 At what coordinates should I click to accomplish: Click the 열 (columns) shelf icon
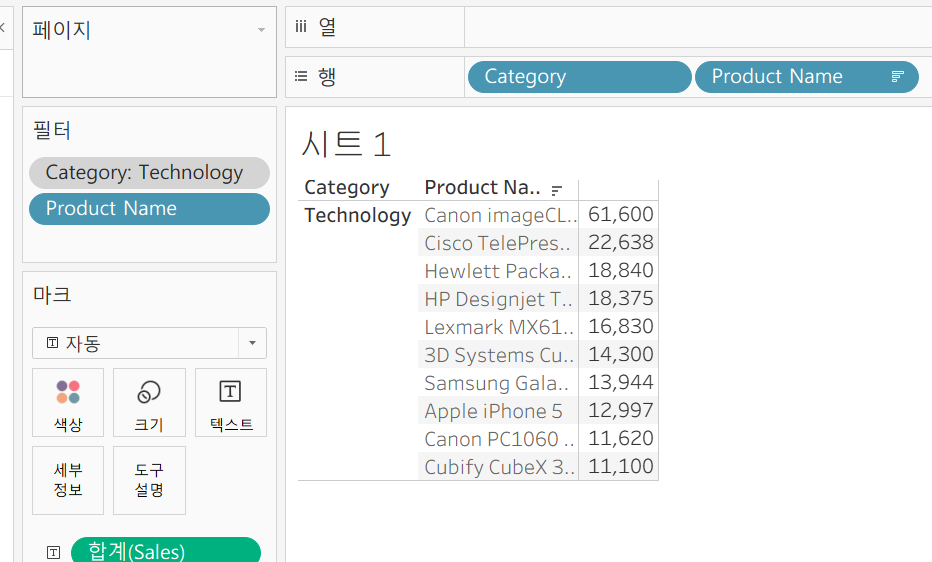click(301, 27)
